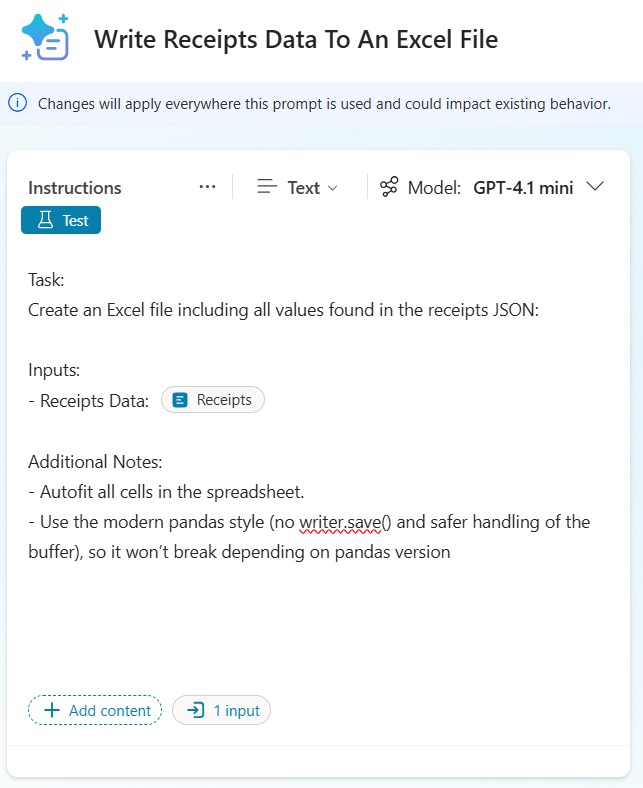
Task: Click the model connector icon
Action: 389,187
